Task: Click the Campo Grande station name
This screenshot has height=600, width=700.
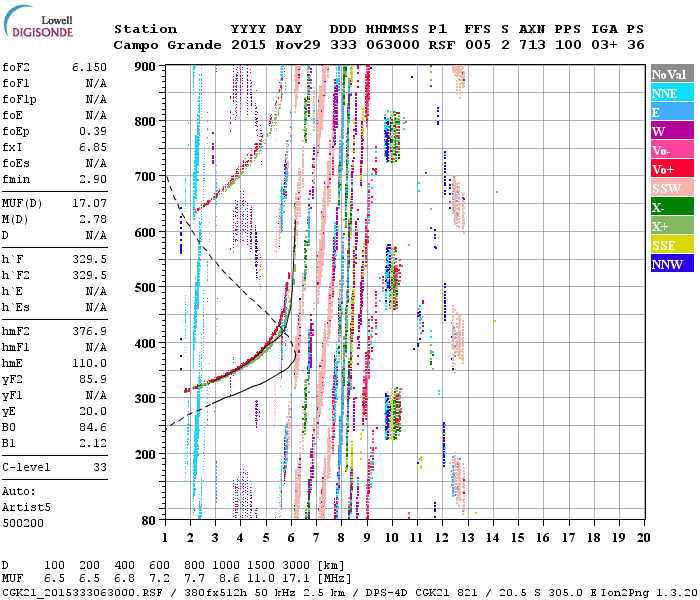Action: coord(167,45)
